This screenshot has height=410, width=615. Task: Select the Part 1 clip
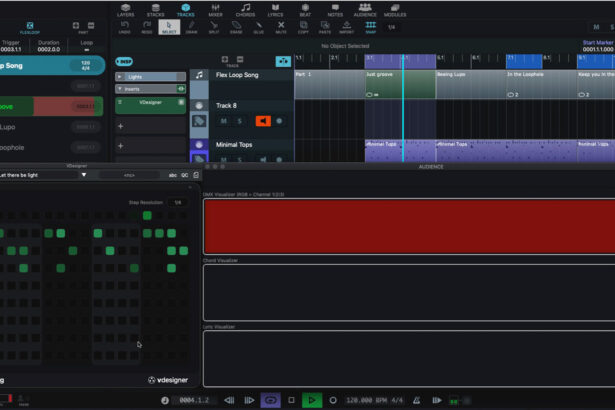point(329,84)
